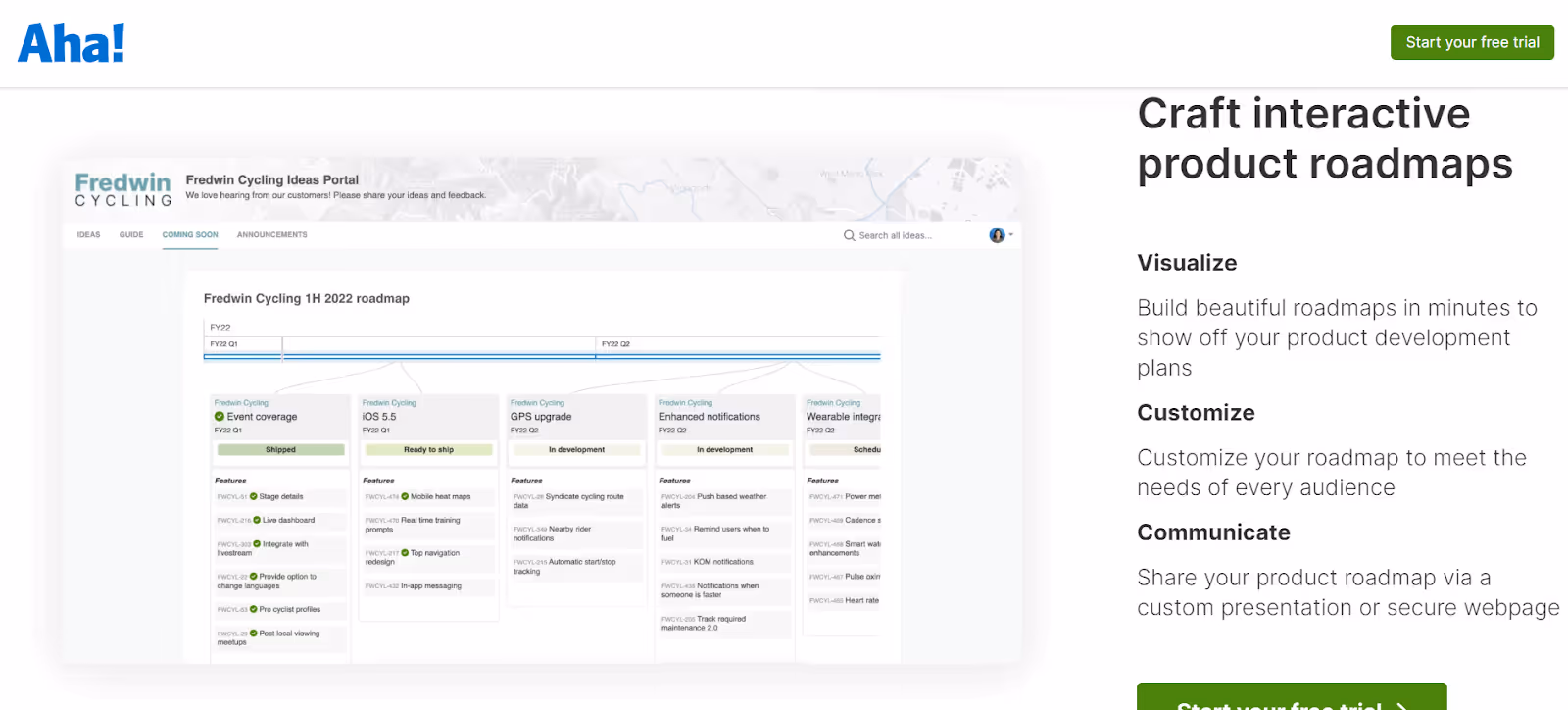Open the Enhanced notifications release card title

(710, 417)
